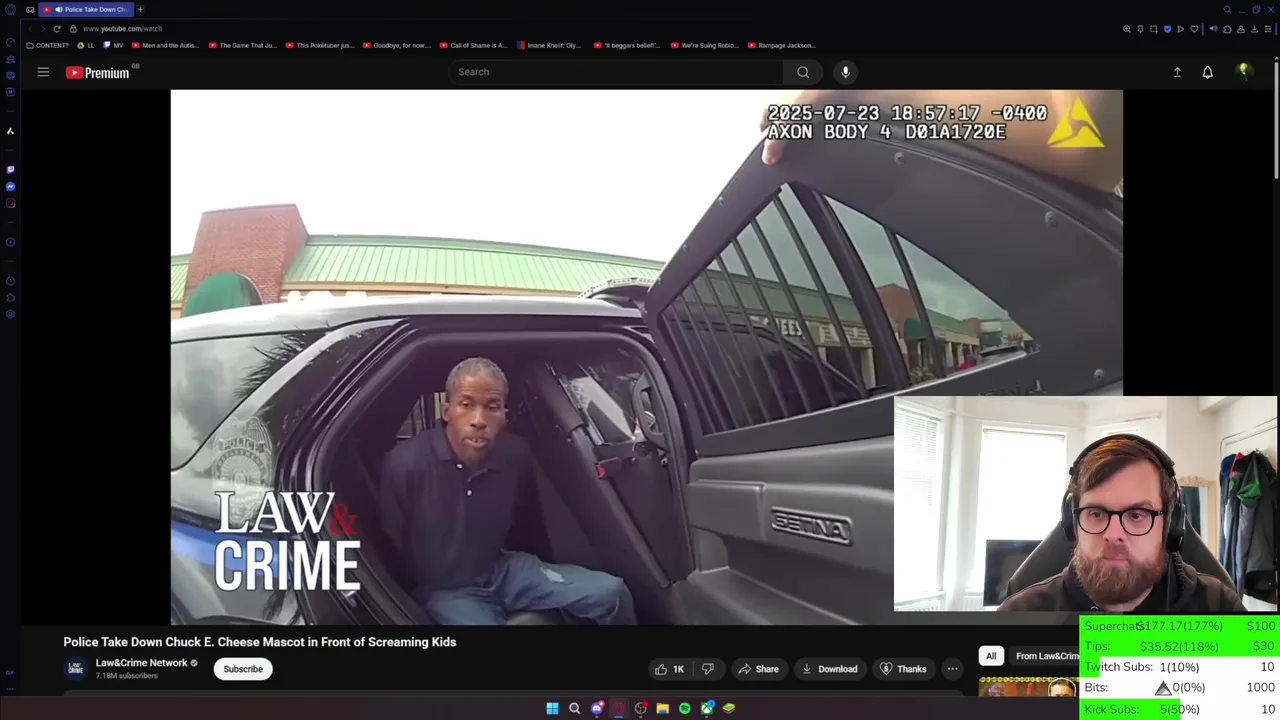Screen dimensions: 1280x720
Task: Open the tab search magnifier
Action: click(x=1227, y=9)
